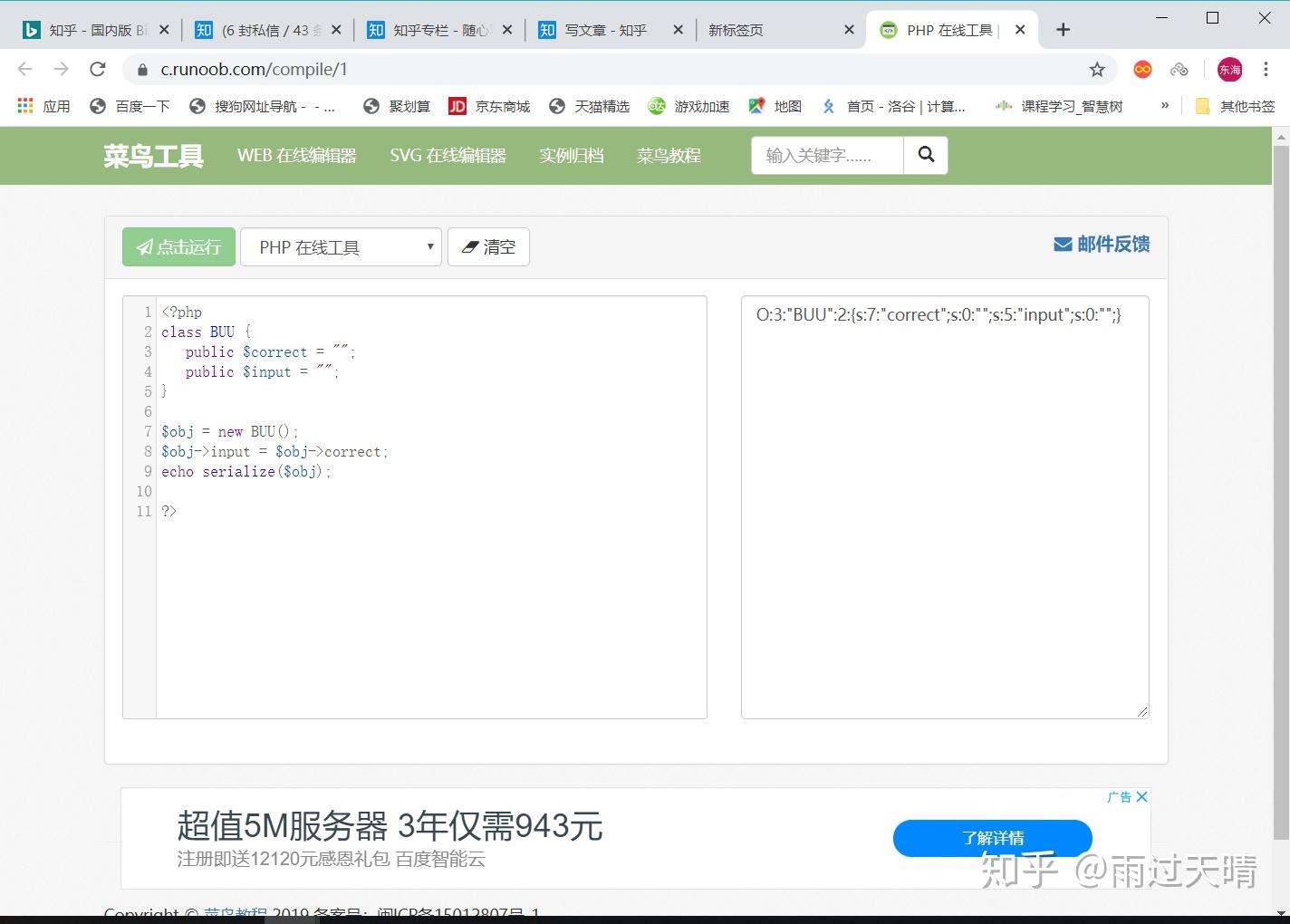The height and width of the screenshot is (924, 1290).
Task: Open SVG 在线编辑器 in the nav
Action: coord(448,155)
